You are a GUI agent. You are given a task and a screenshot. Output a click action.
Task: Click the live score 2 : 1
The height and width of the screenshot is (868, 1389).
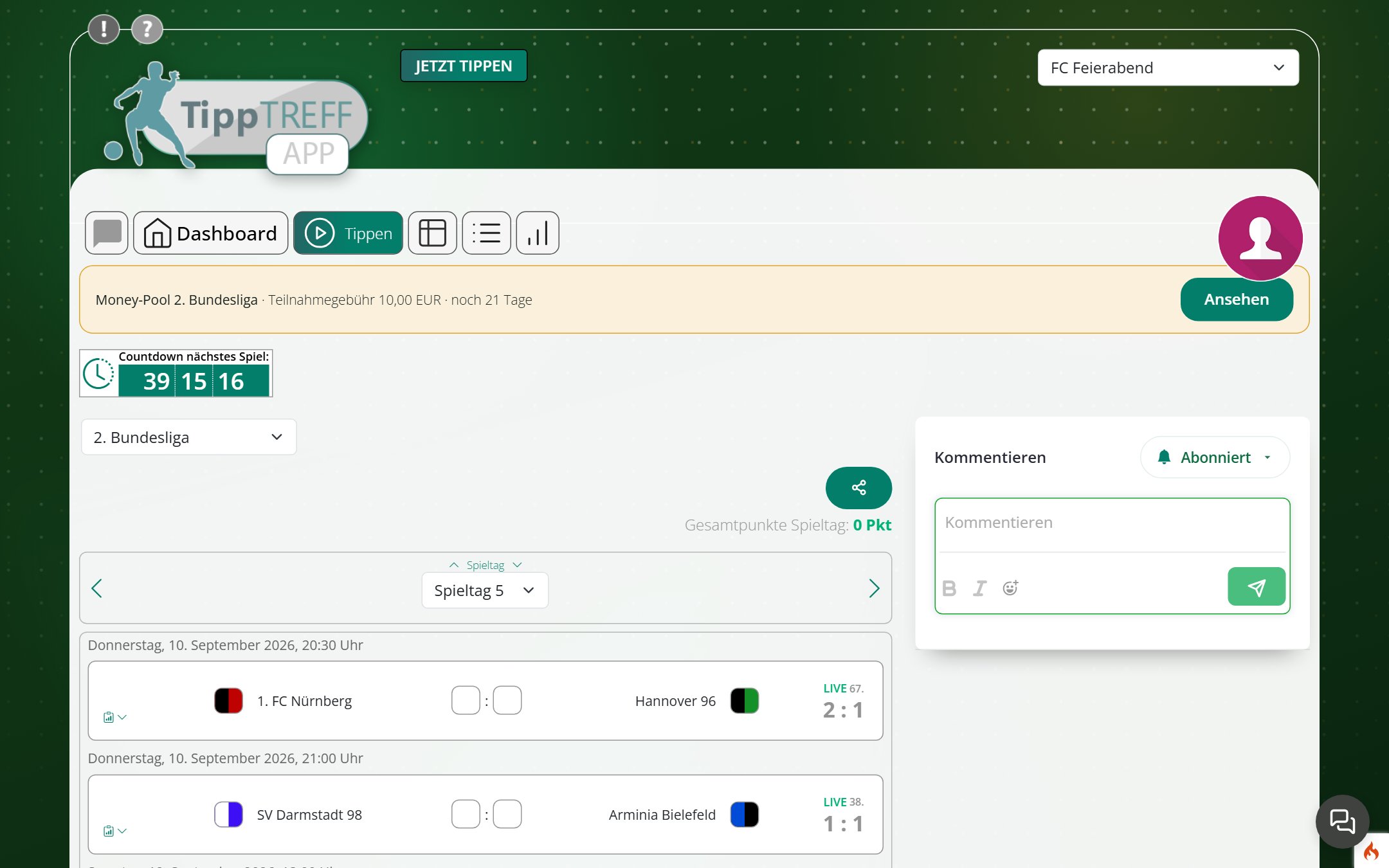pos(843,710)
